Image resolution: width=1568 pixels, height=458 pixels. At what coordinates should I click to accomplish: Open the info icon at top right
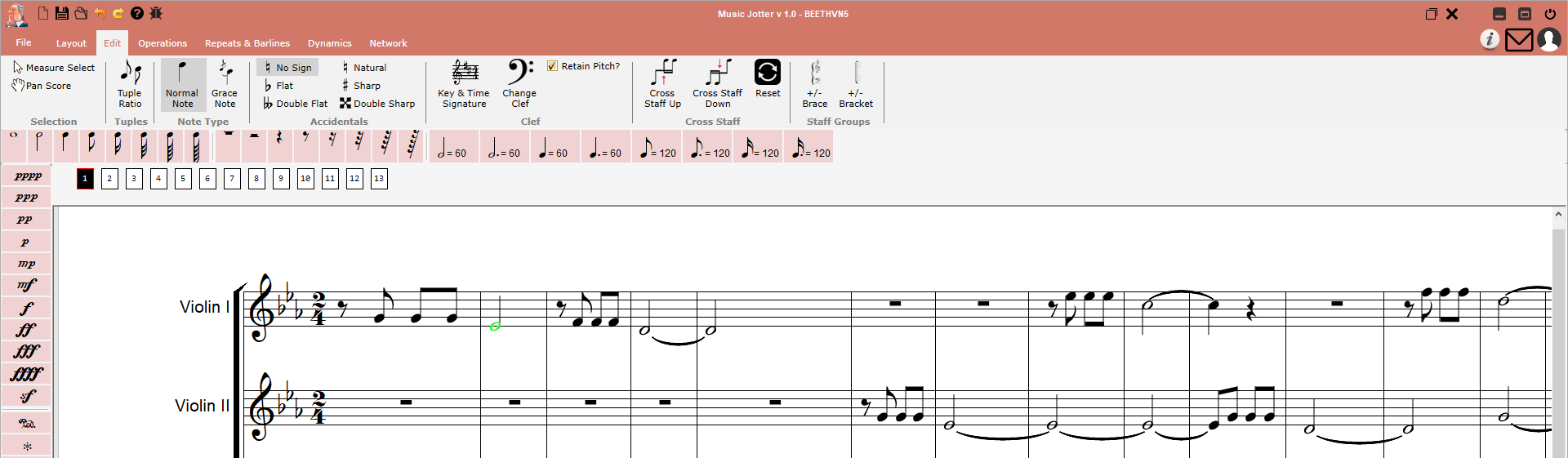coord(1490,39)
